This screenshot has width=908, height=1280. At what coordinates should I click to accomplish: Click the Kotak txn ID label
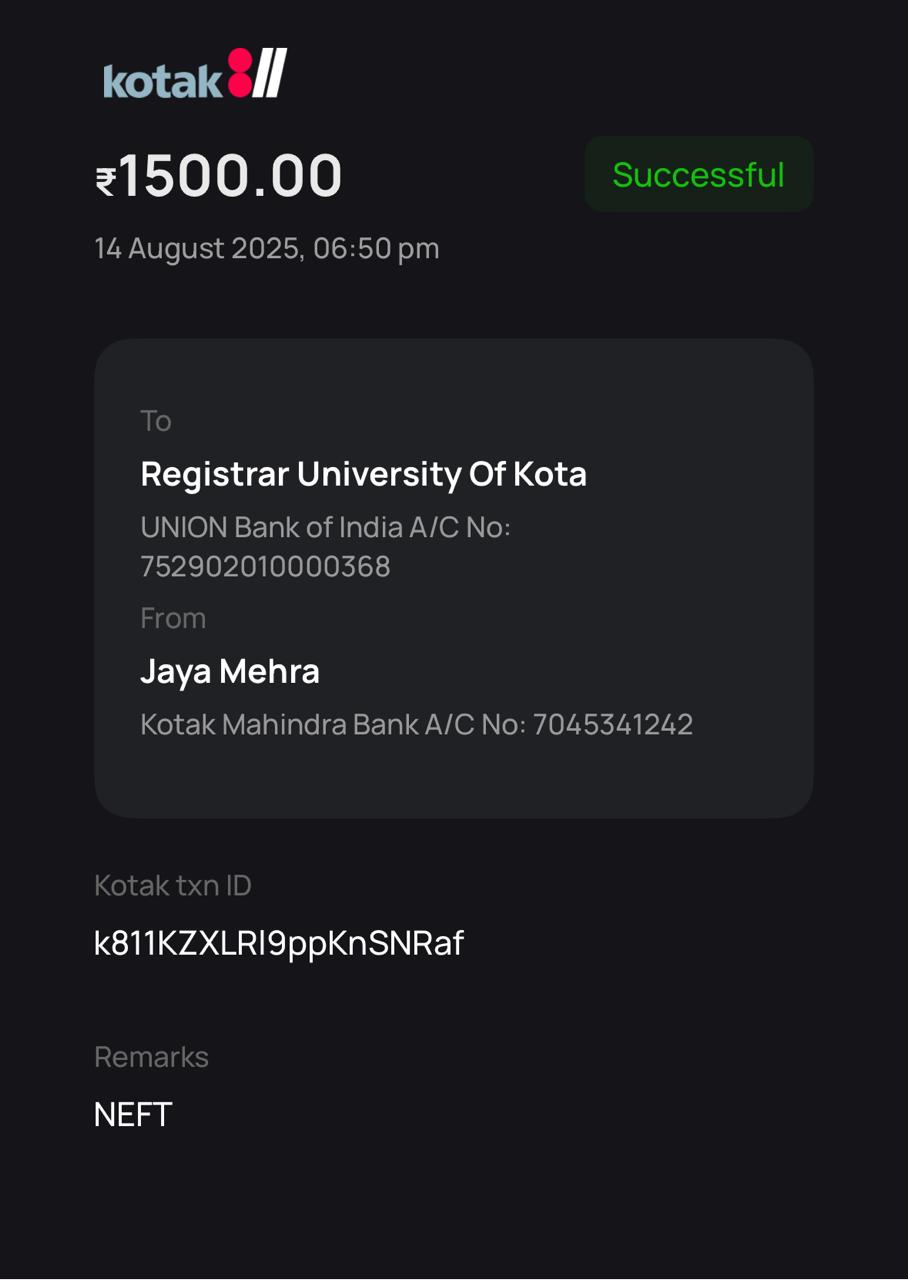(173, 885)
